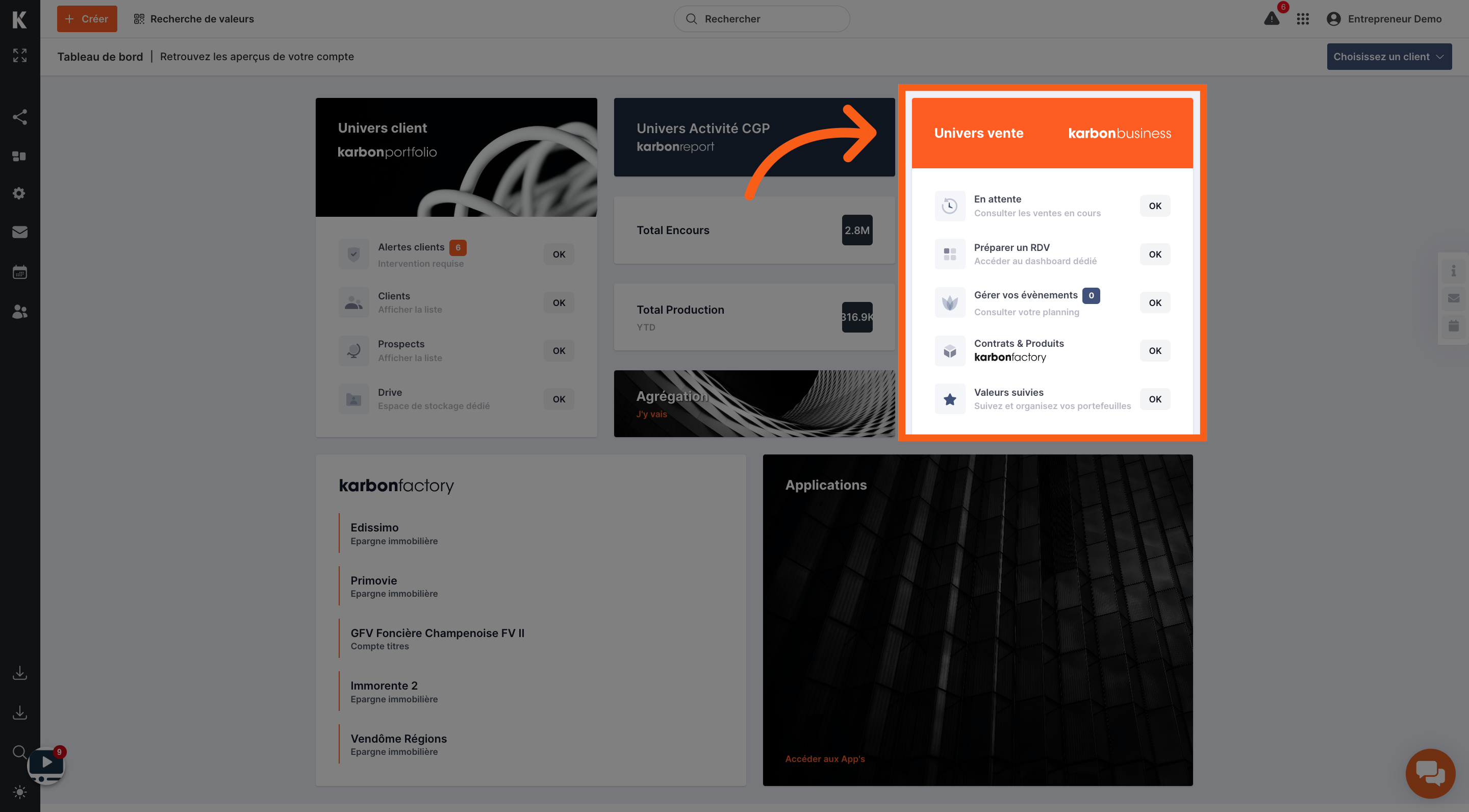Click the Gérer vos évènements lotus icon
The height and width of the screenshot is (812, 1469).
point(949,303)
